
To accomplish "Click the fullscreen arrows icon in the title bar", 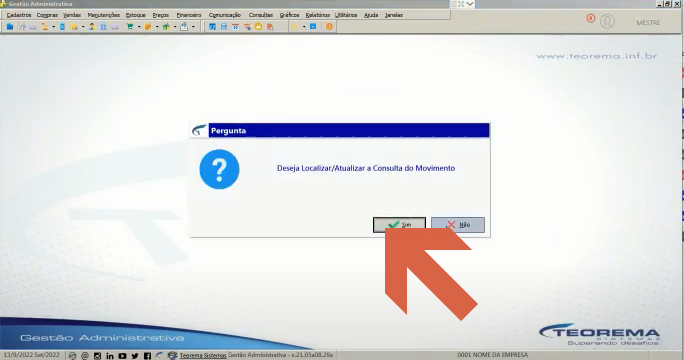I will pos(461,4).
